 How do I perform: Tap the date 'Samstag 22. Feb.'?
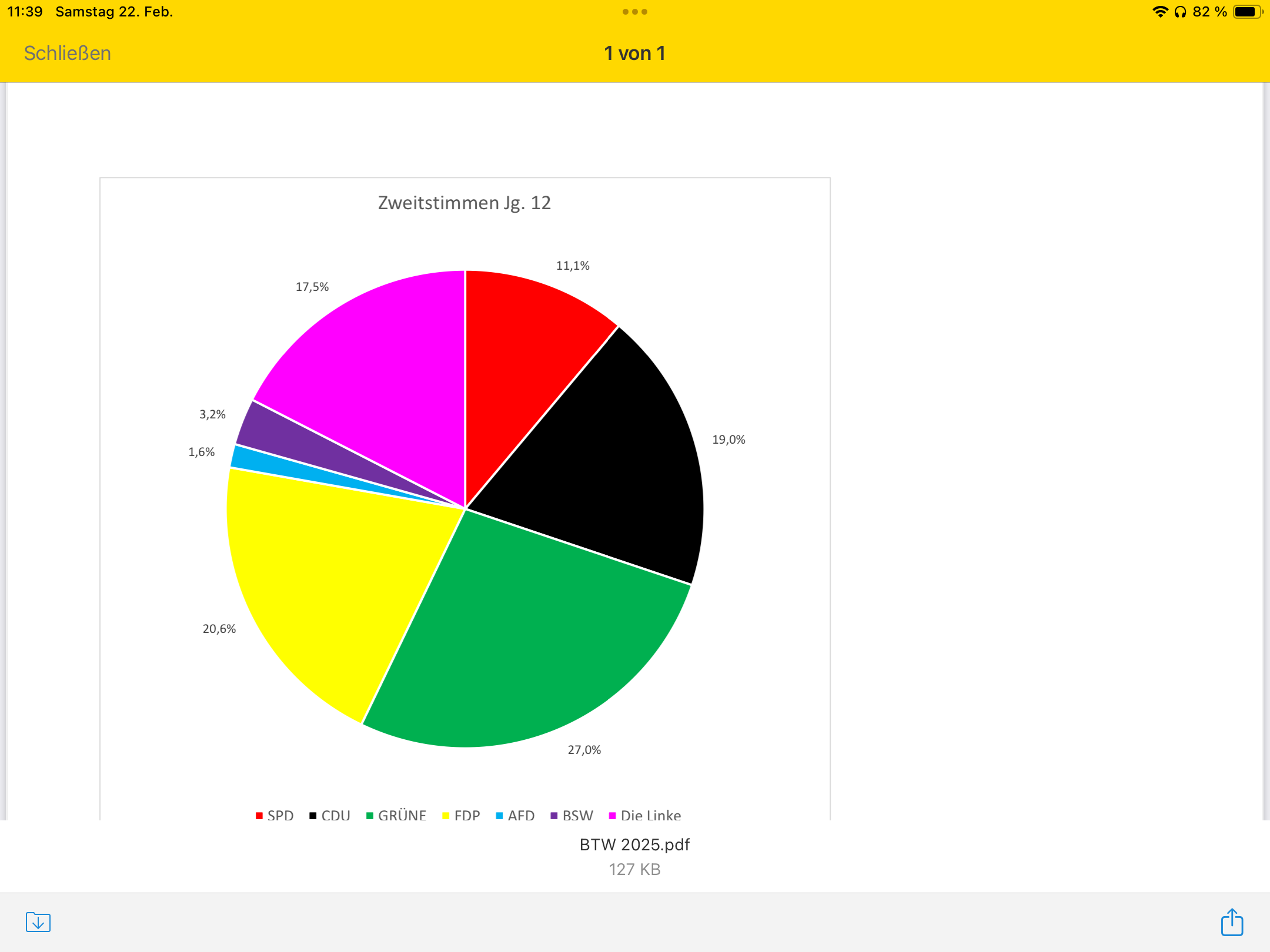click(x=114, y=12)
